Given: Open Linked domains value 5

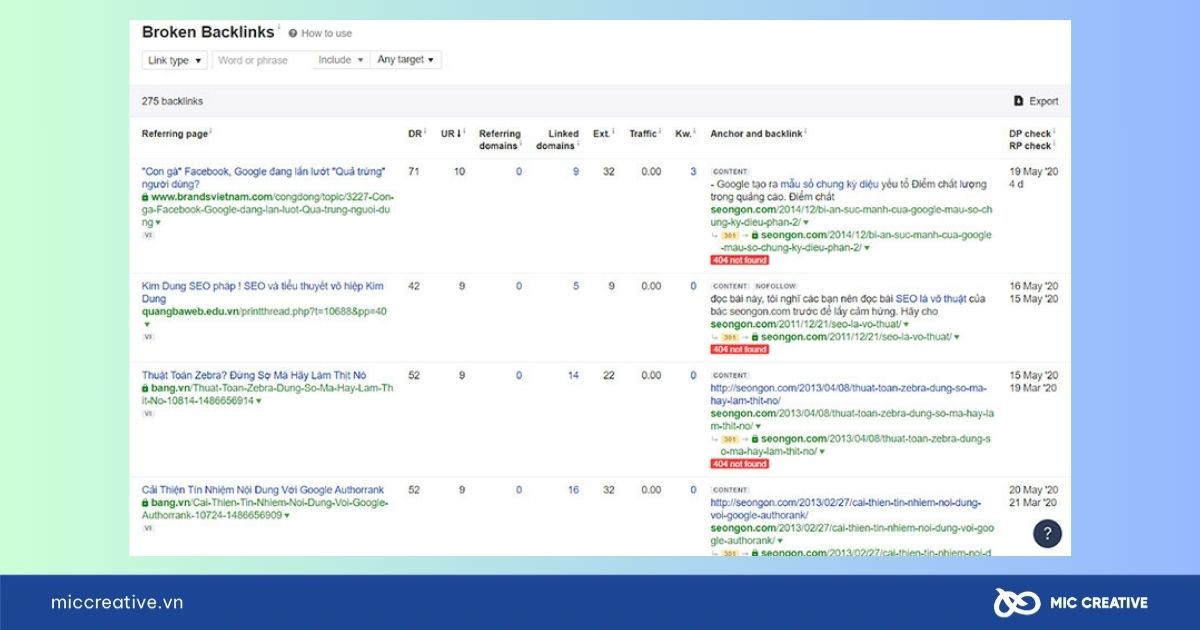Looking at the screenshot, I should [x=575, y=286].
